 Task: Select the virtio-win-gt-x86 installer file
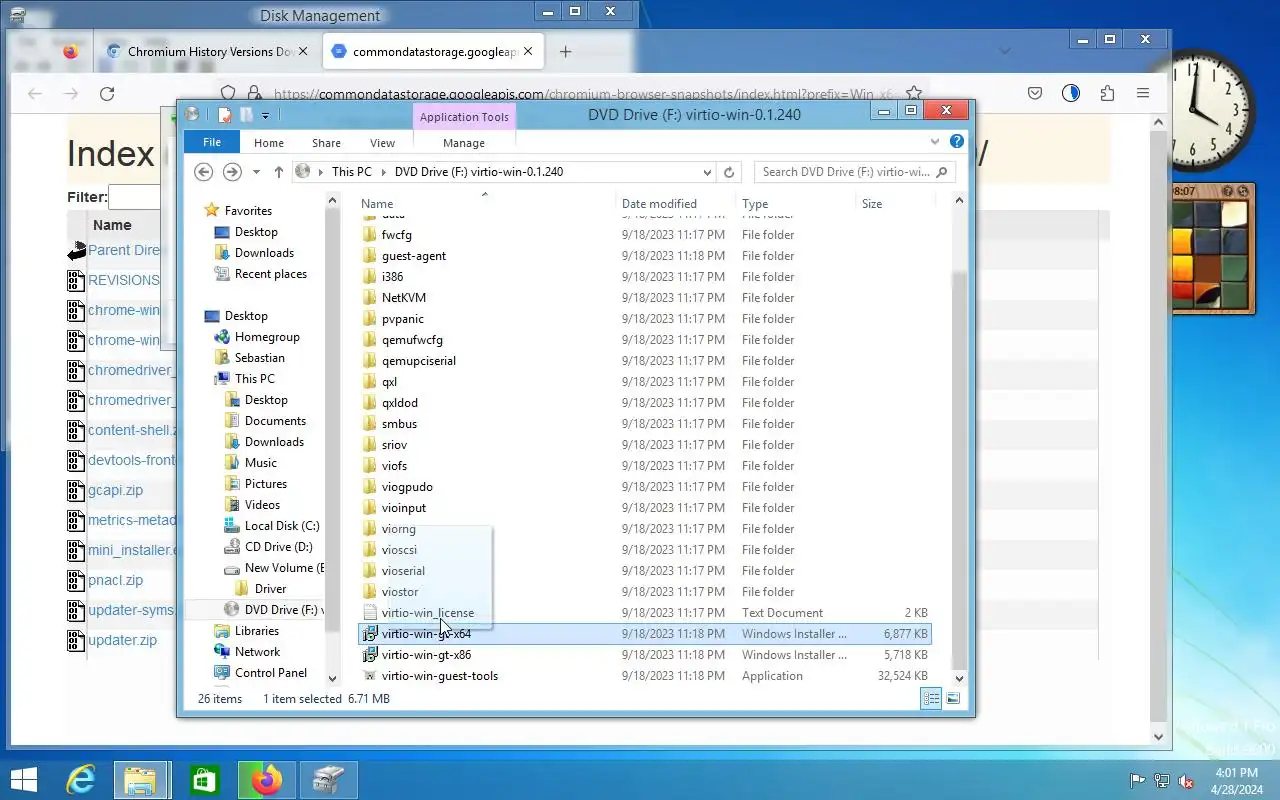[426, 655]
